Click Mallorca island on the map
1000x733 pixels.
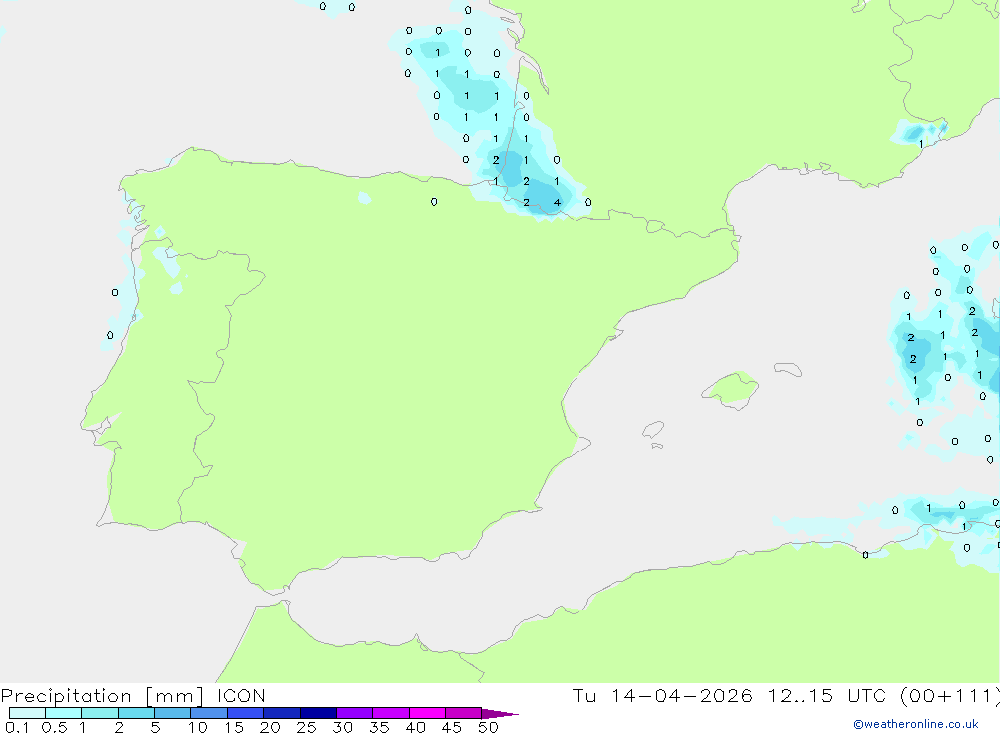pyautogui.click(x=731, y=388)
